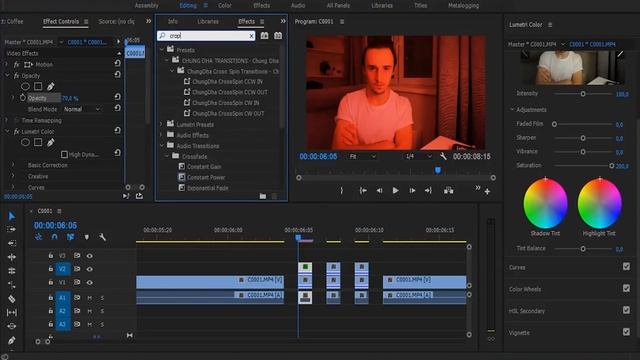Image resolution: width=640 pixels, height=360 pixels.
Task: Click the timeline wrench settings icon
Action: click(102, 237)
